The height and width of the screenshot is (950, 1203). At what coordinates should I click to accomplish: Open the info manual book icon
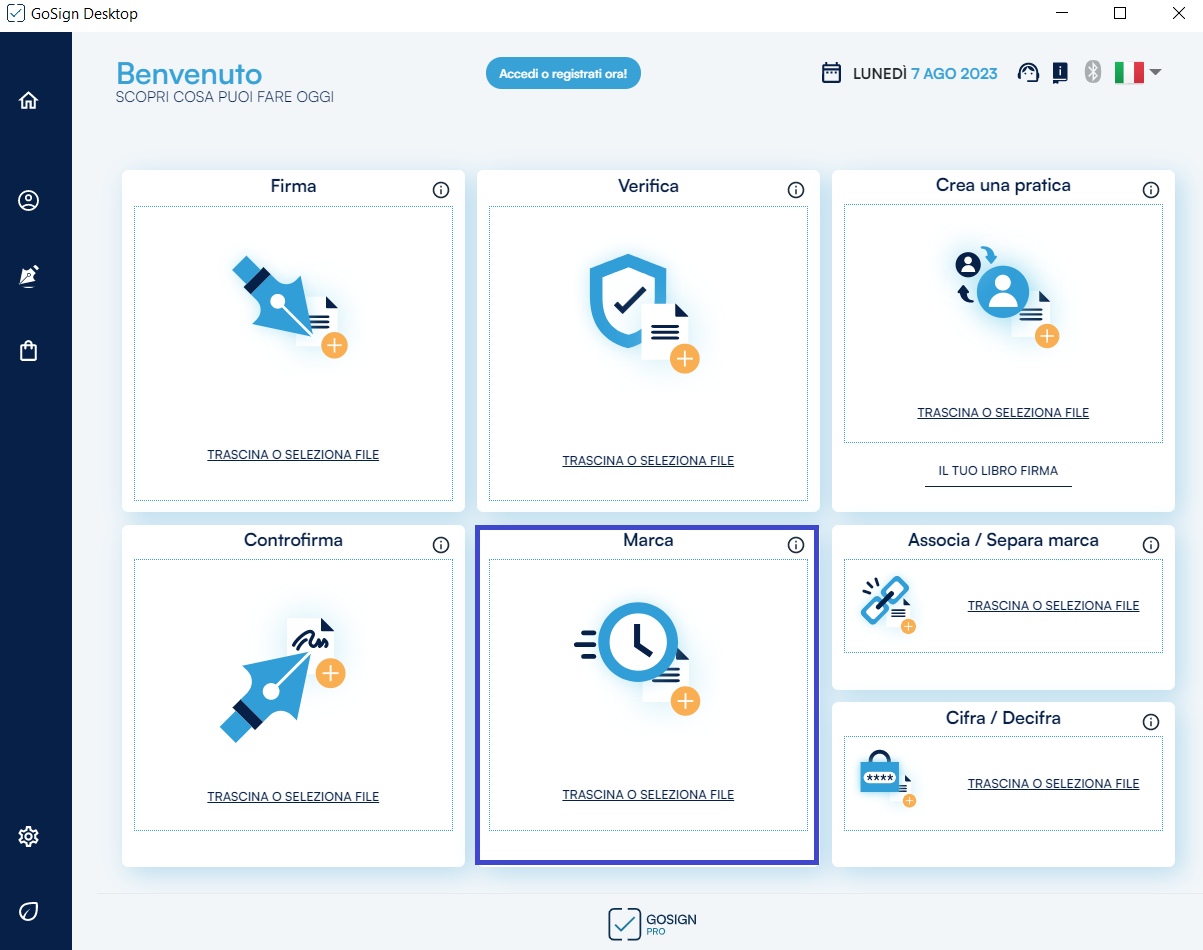[1060, 73]
